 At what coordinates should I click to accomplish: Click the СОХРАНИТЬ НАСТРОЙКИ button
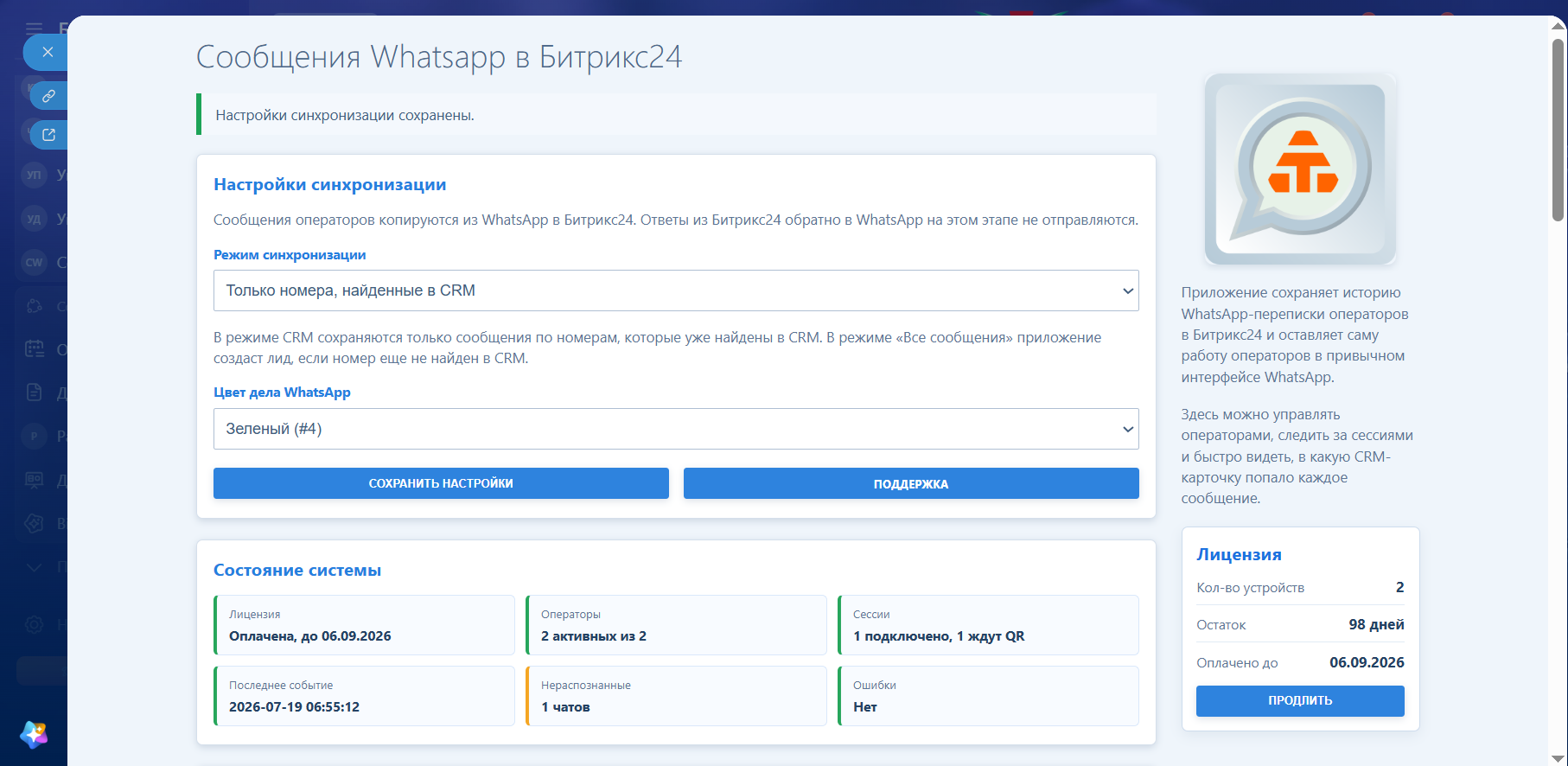click(x=441, y=483)
